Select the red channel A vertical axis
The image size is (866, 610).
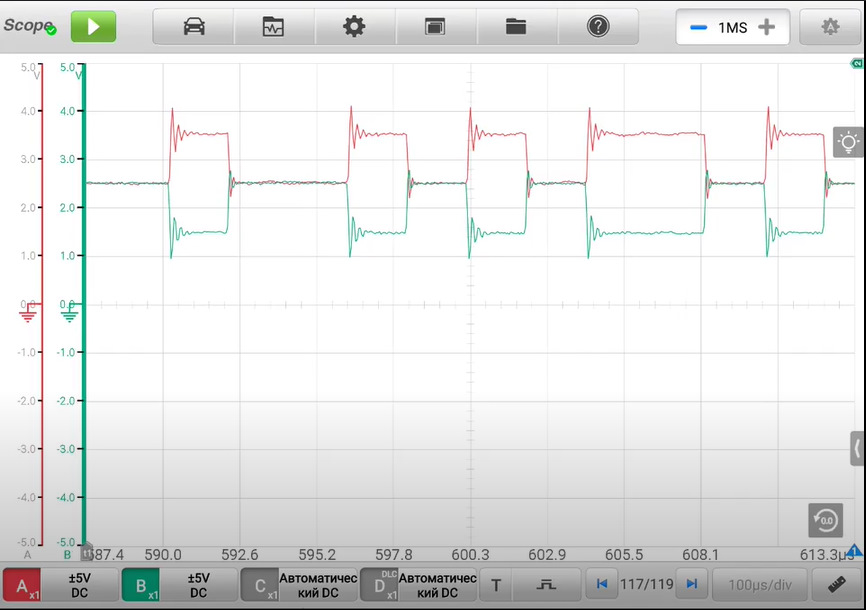[x=42, y=305]
